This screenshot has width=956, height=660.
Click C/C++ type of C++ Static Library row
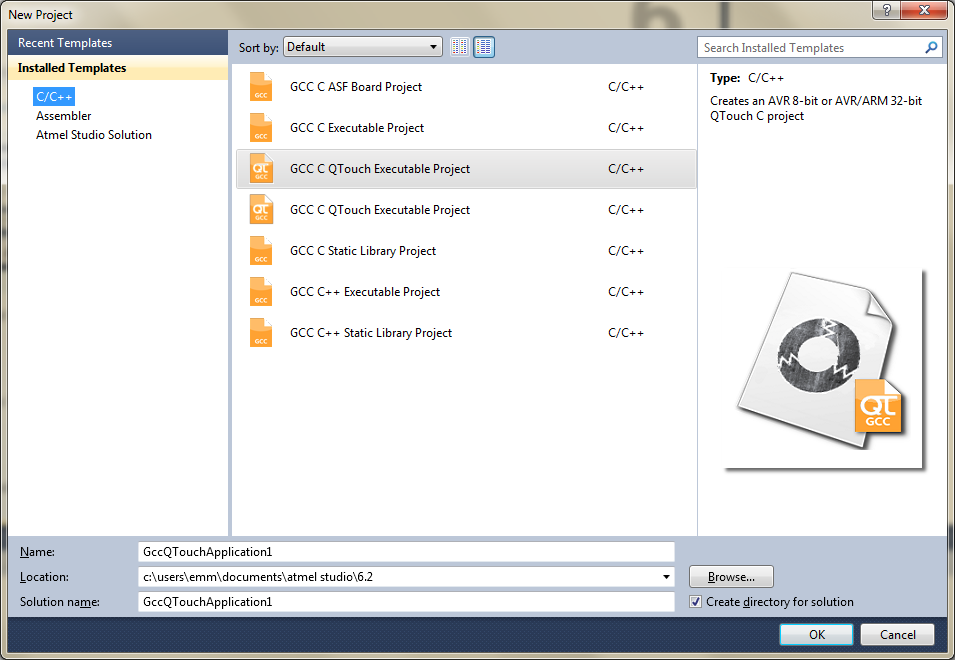(x=626, y=333)
